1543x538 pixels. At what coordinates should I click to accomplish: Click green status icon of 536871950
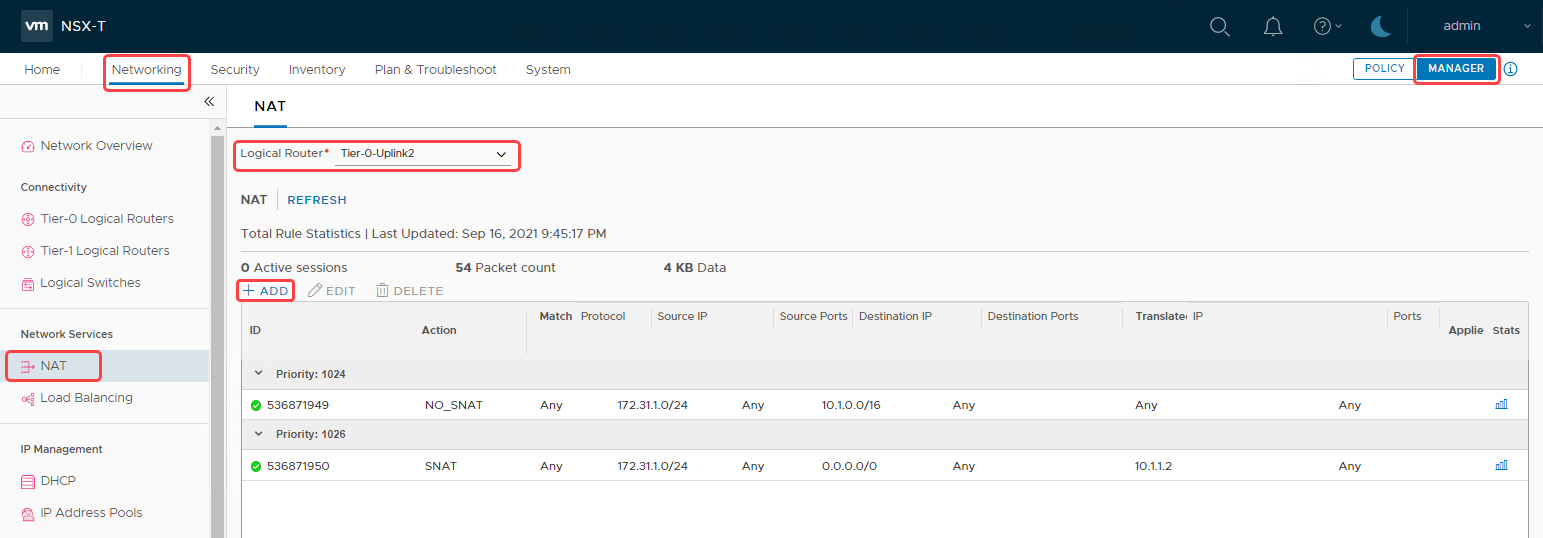[x=256, y=466]
